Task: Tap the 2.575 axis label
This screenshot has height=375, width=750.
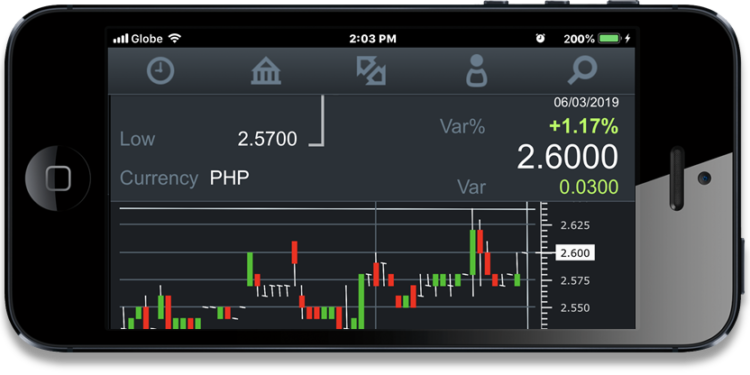Action: [574, 281]
